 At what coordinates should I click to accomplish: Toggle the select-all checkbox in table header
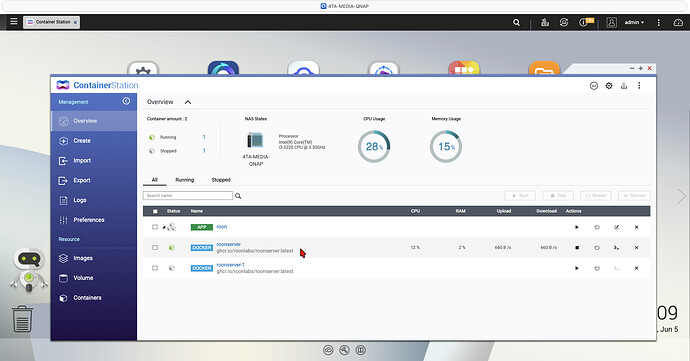point(155,211)
